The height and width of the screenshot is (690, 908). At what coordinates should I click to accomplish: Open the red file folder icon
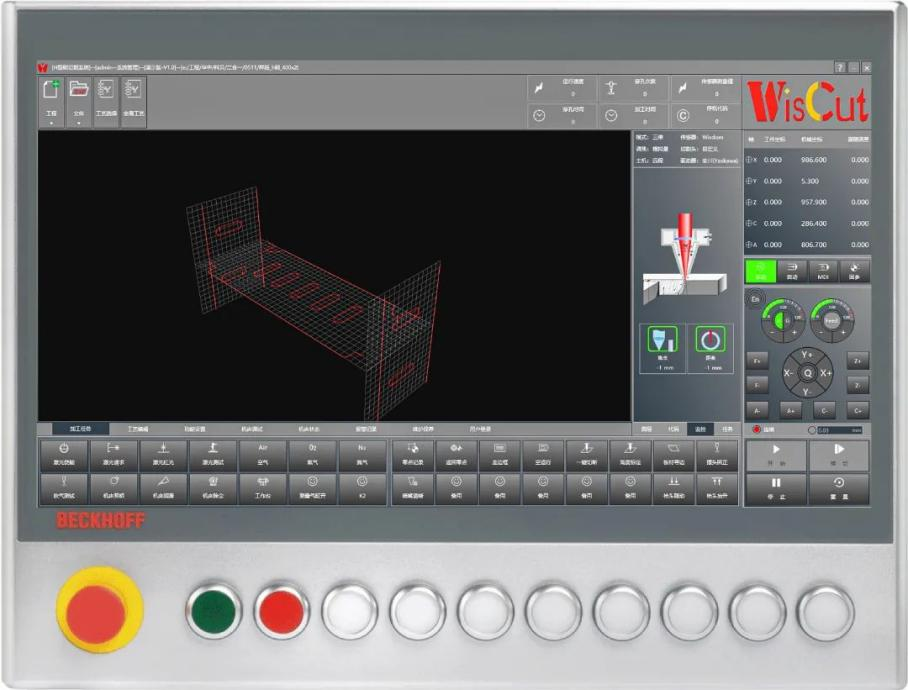tap(78, 89)
